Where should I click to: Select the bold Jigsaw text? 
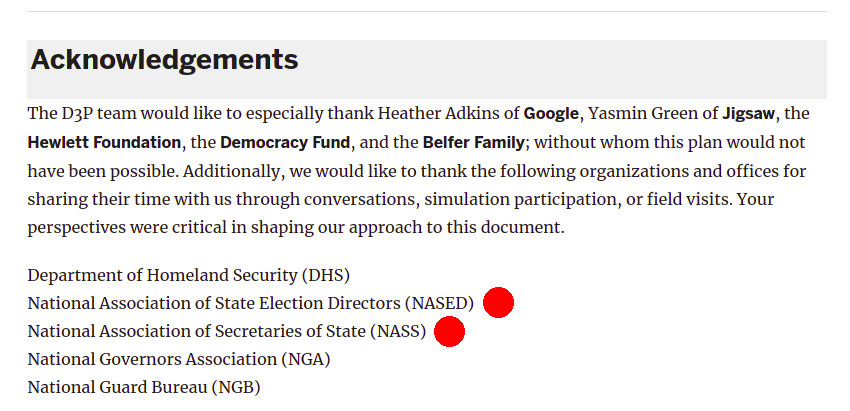coord(749,114)
